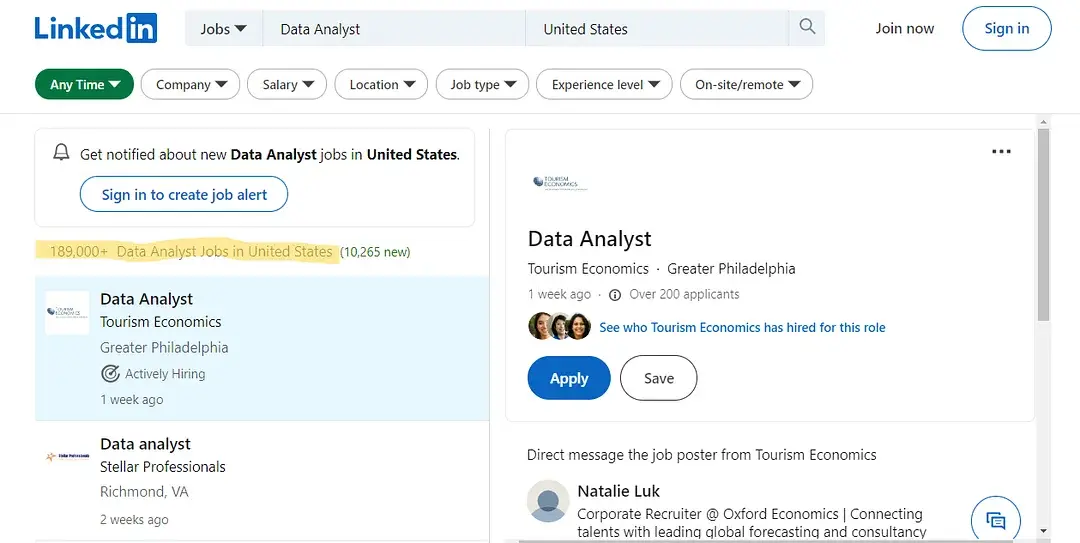Click the Data Analyst search keyword field

pyautogui.click(x=394, y=29)
